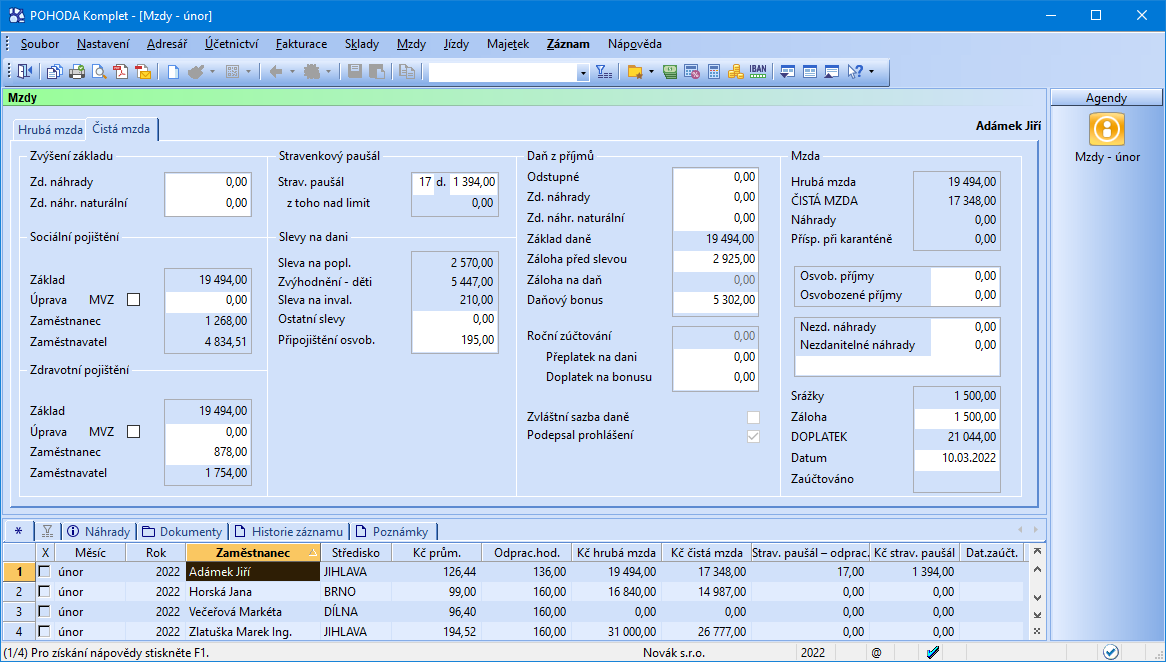Open the toolbar search combo box dropdown arrow
Image resolution: width=1166 pixels, height=662 pixels.
point(583,72)
